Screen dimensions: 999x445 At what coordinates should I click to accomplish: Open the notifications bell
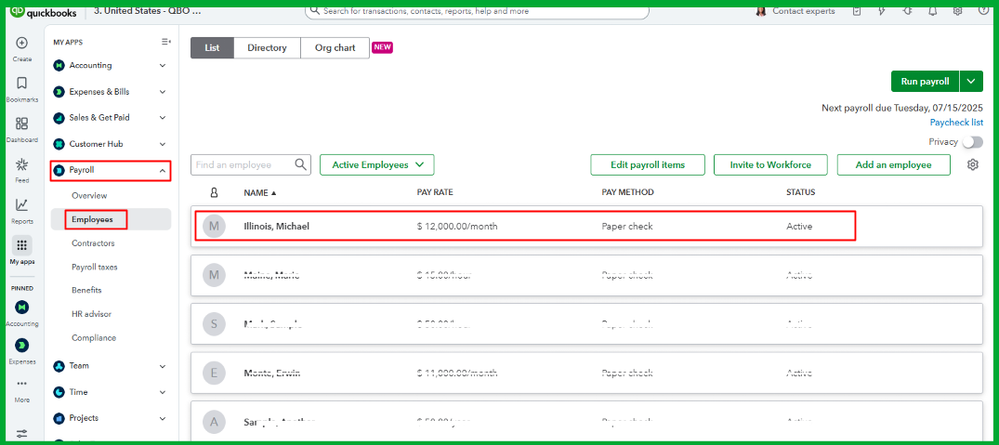tap(932, 11)
